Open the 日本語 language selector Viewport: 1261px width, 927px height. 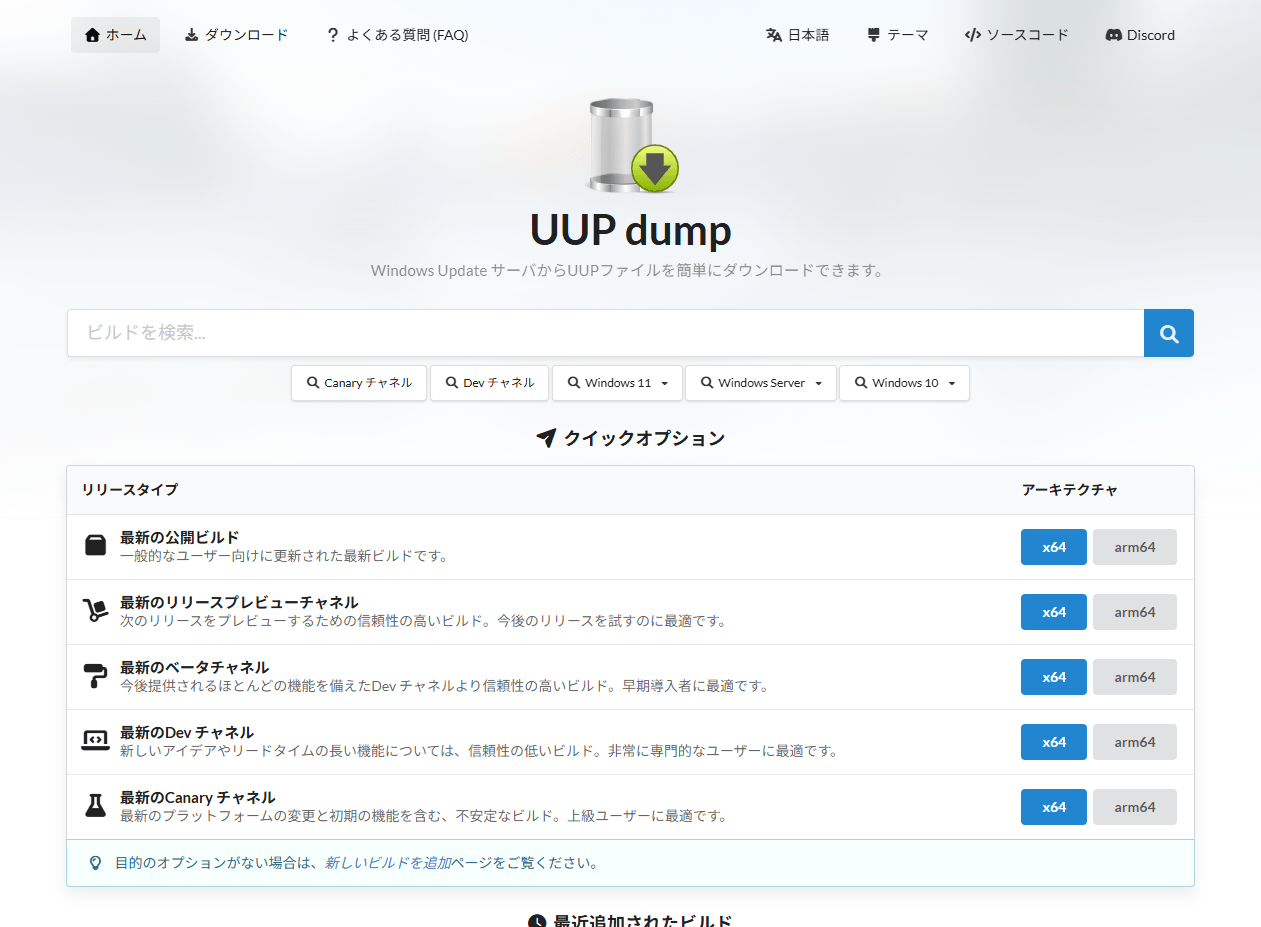(x=797, y=35)
